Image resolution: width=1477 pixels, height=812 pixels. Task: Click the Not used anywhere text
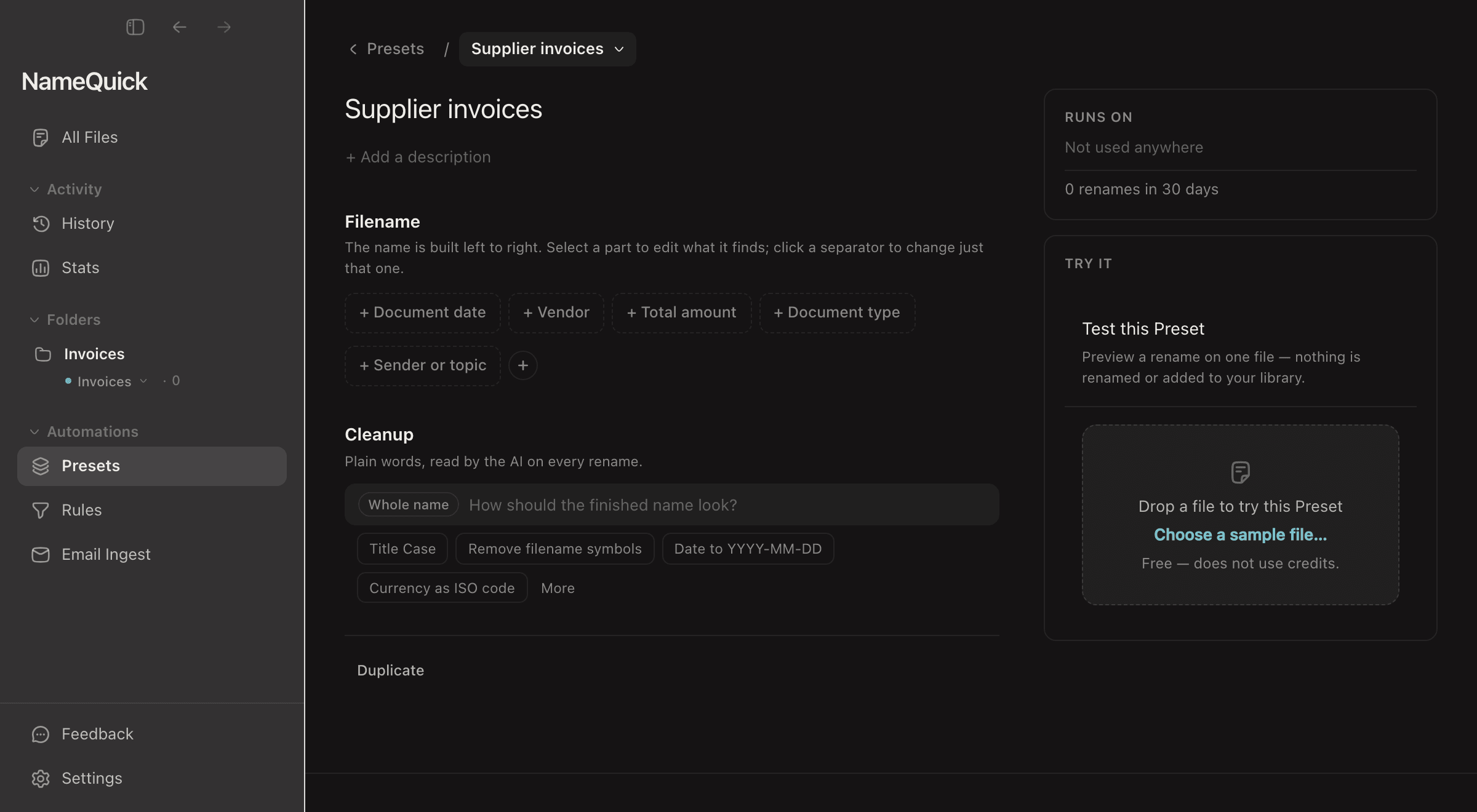coord(1134,147)
